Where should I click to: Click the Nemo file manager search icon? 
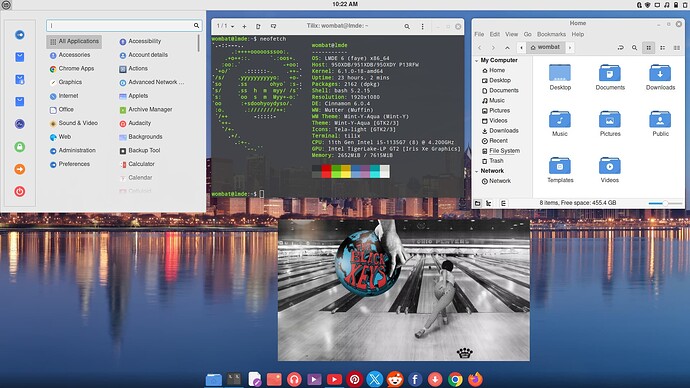coord(635,48)
